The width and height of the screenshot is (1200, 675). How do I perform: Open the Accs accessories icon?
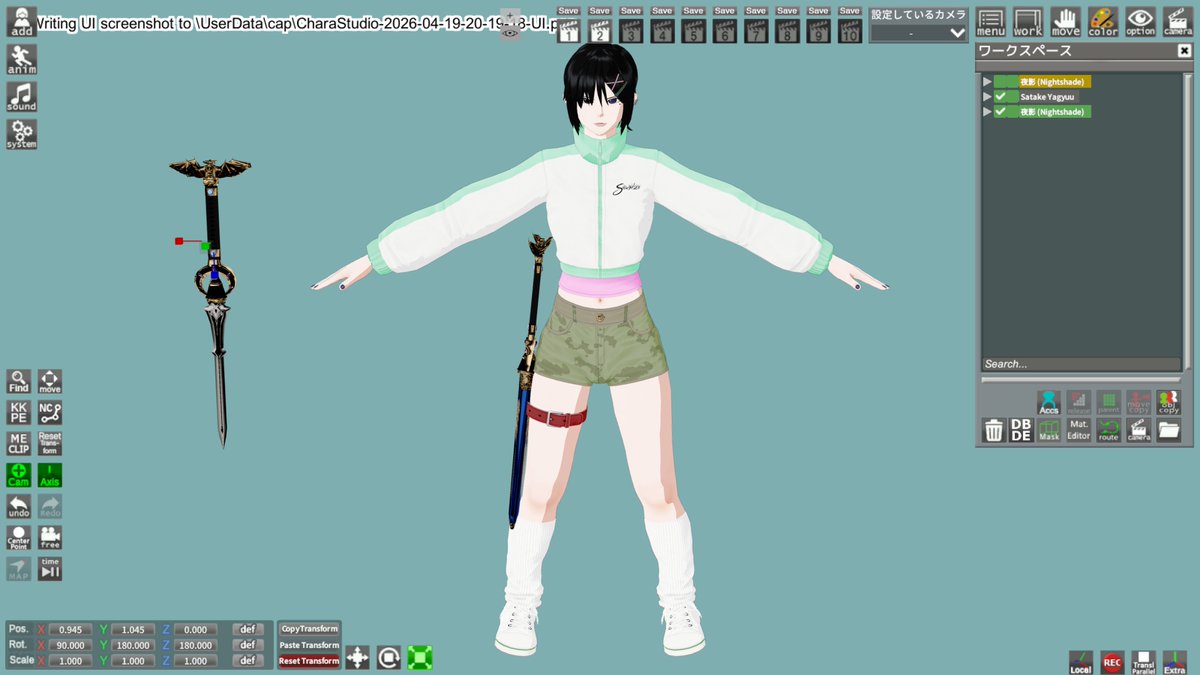1049,403
